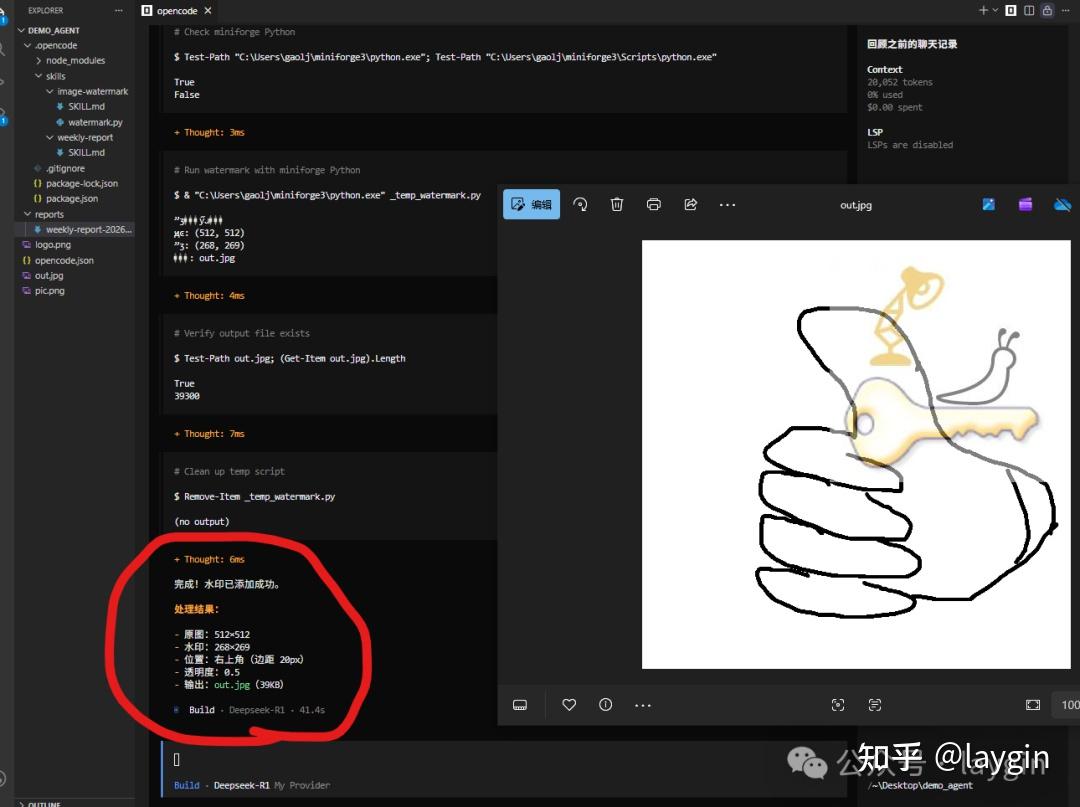Viewport: 1080px width, 807px height.
Task: Open dropdown arrow next to plus icon
Action: pyautogui.click(x=995, y=10)
